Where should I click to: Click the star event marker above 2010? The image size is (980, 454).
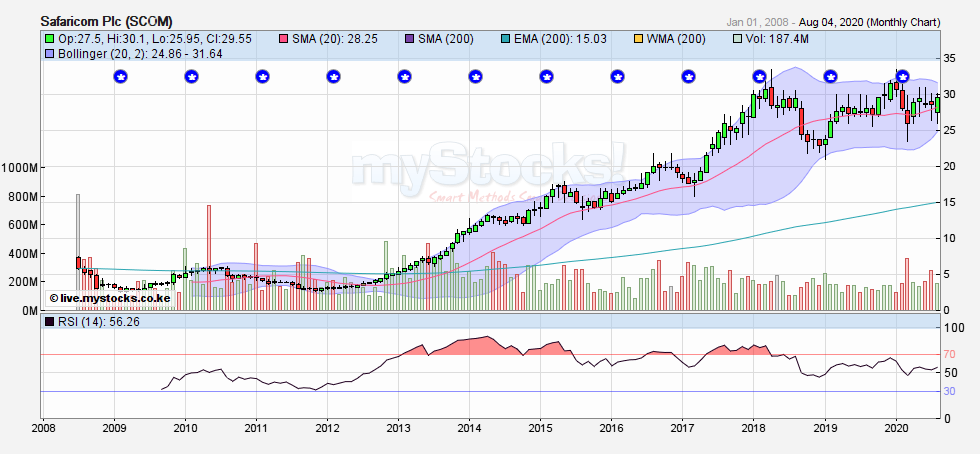pos(191,76)
